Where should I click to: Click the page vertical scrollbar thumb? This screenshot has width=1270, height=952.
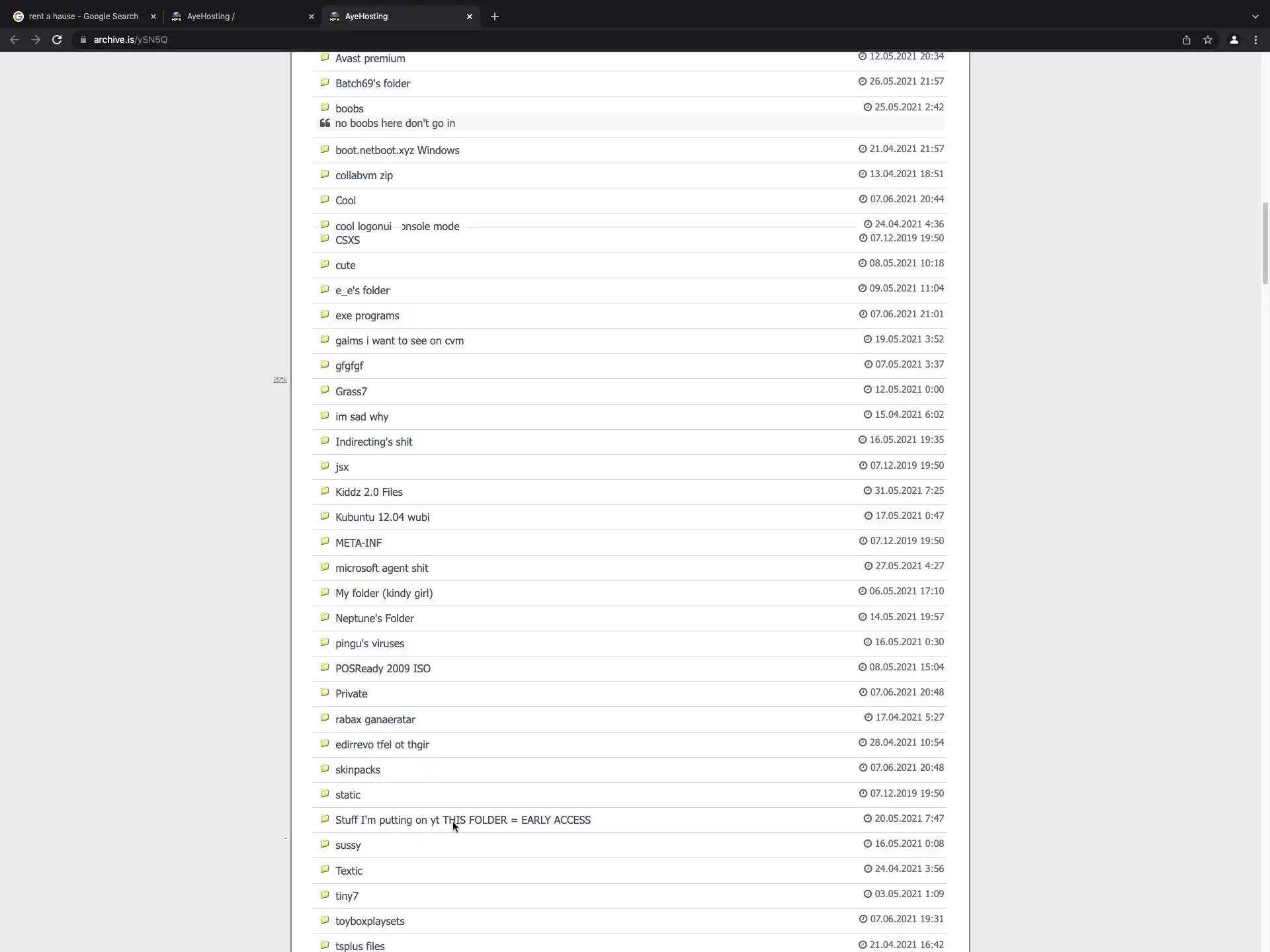click(x=1265, y=243)
